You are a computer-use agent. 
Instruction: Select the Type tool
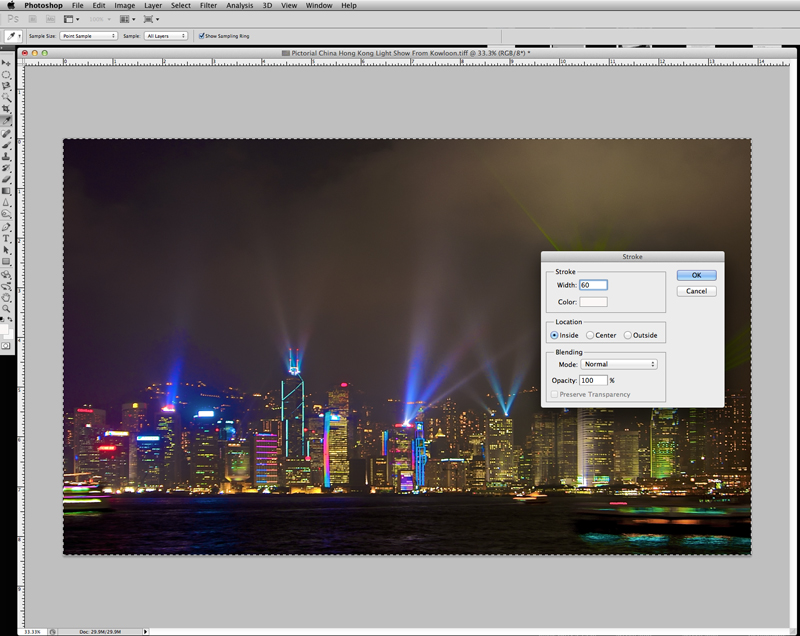[6, 238]
